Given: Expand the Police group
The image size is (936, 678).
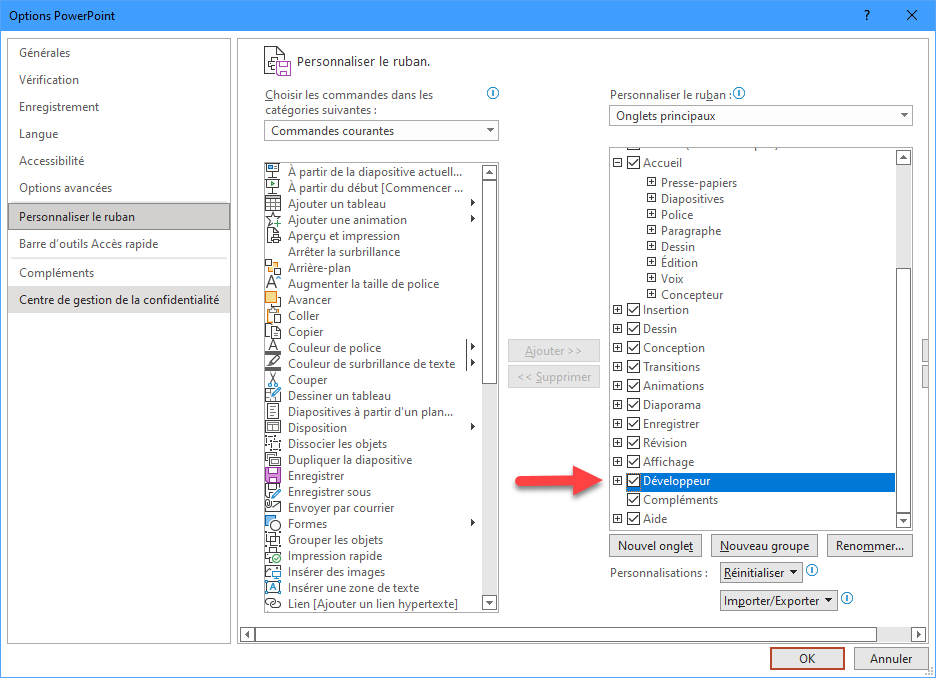Looking at the screenshot, I should tap(651, 214).
